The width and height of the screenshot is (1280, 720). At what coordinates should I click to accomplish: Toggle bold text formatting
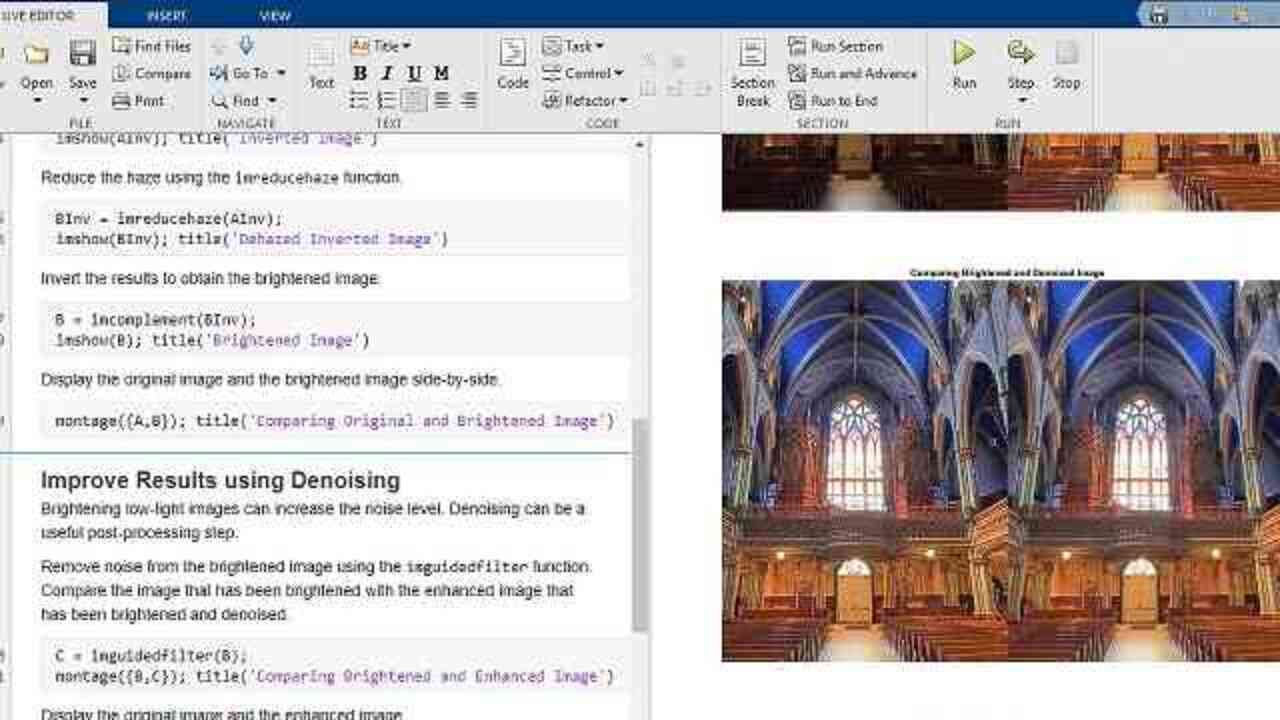(360, 74)
